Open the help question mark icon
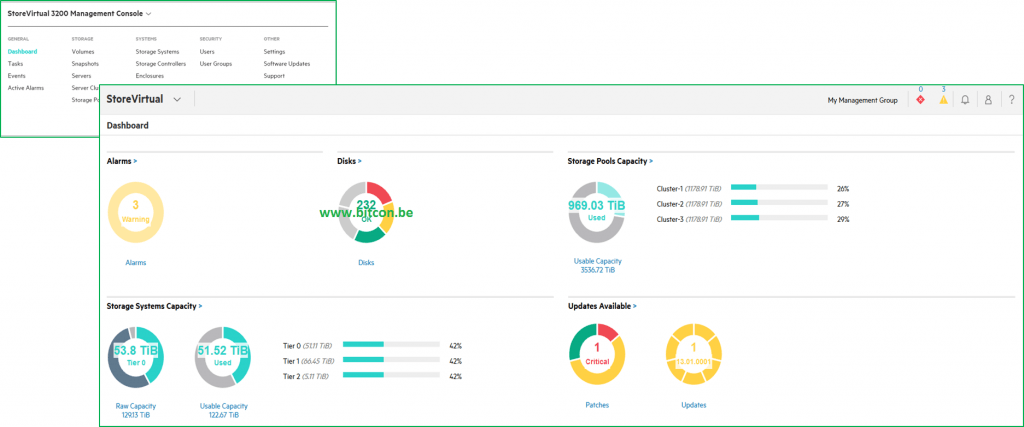The height and width of the screenshot is (427, 1024). click(1012, 100)
